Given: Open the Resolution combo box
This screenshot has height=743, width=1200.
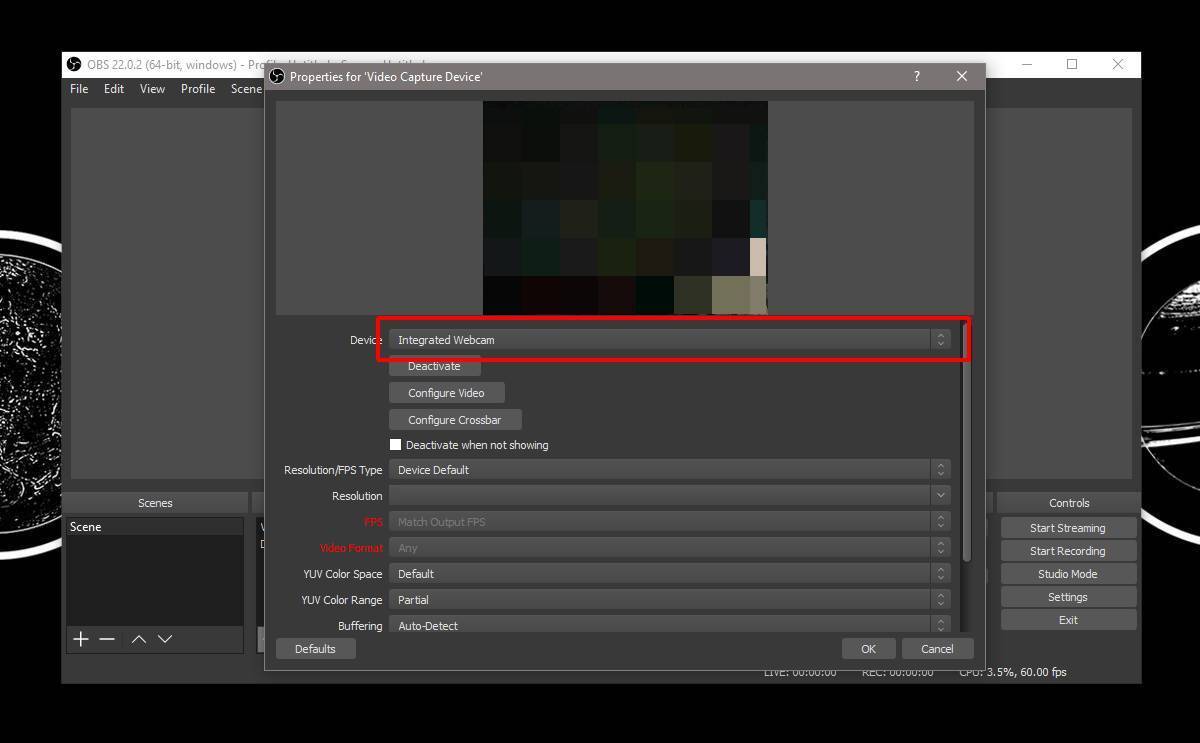Looking at the screenshot, I should click(x=668, y=496).
